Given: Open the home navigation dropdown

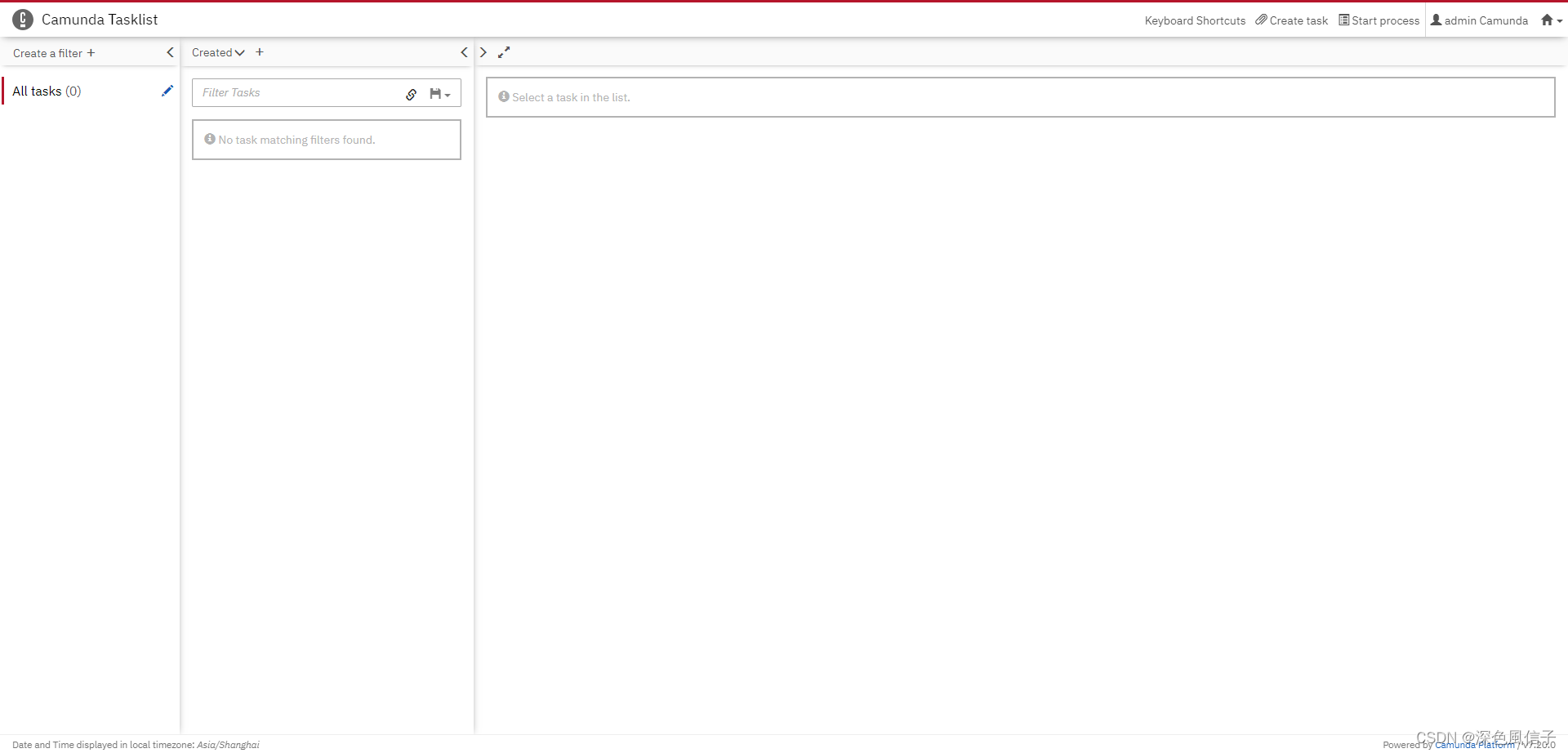Looking at the screenshot, I should coord(1552,20).
